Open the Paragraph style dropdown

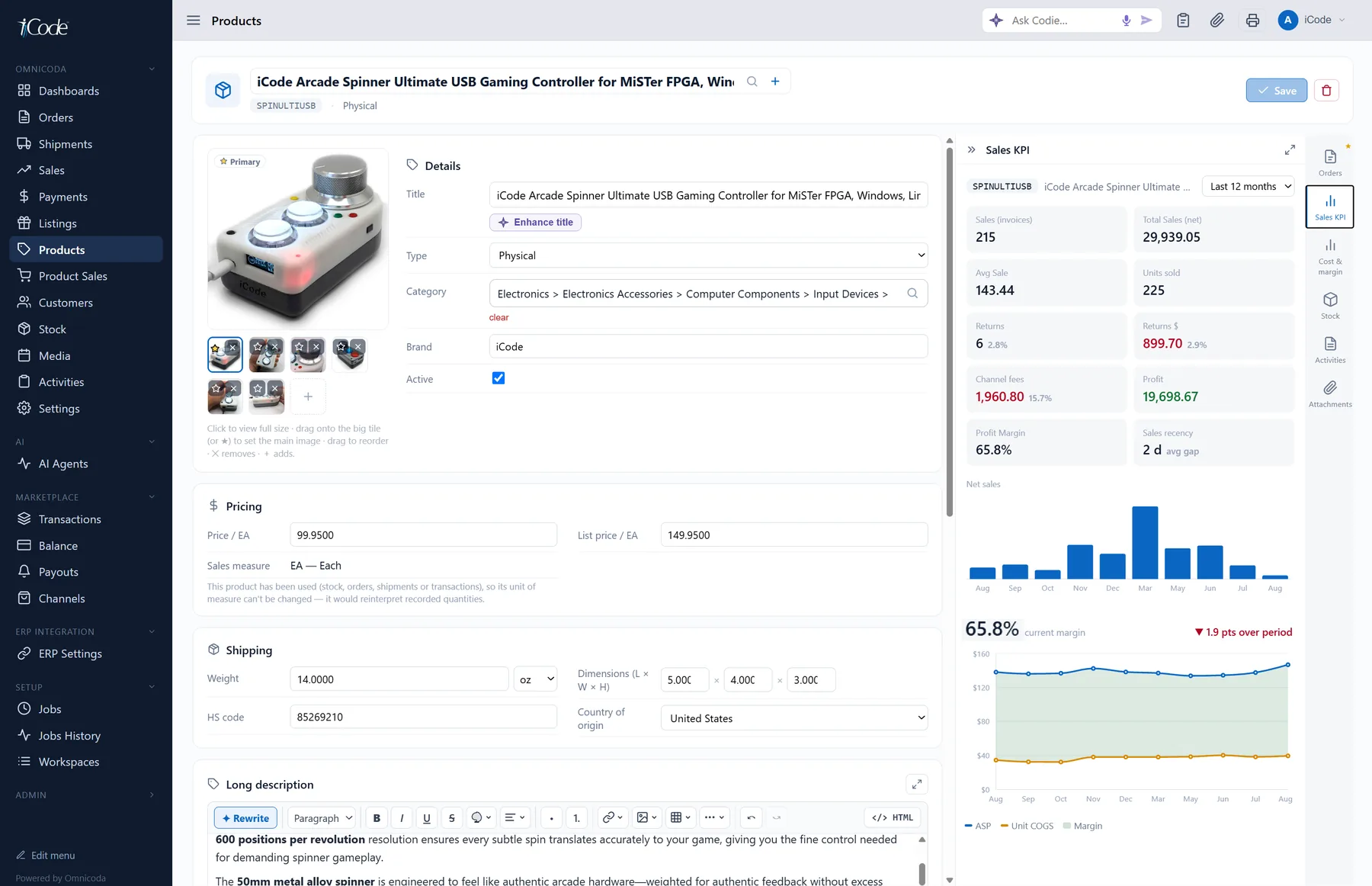click(x=322, y=817)
